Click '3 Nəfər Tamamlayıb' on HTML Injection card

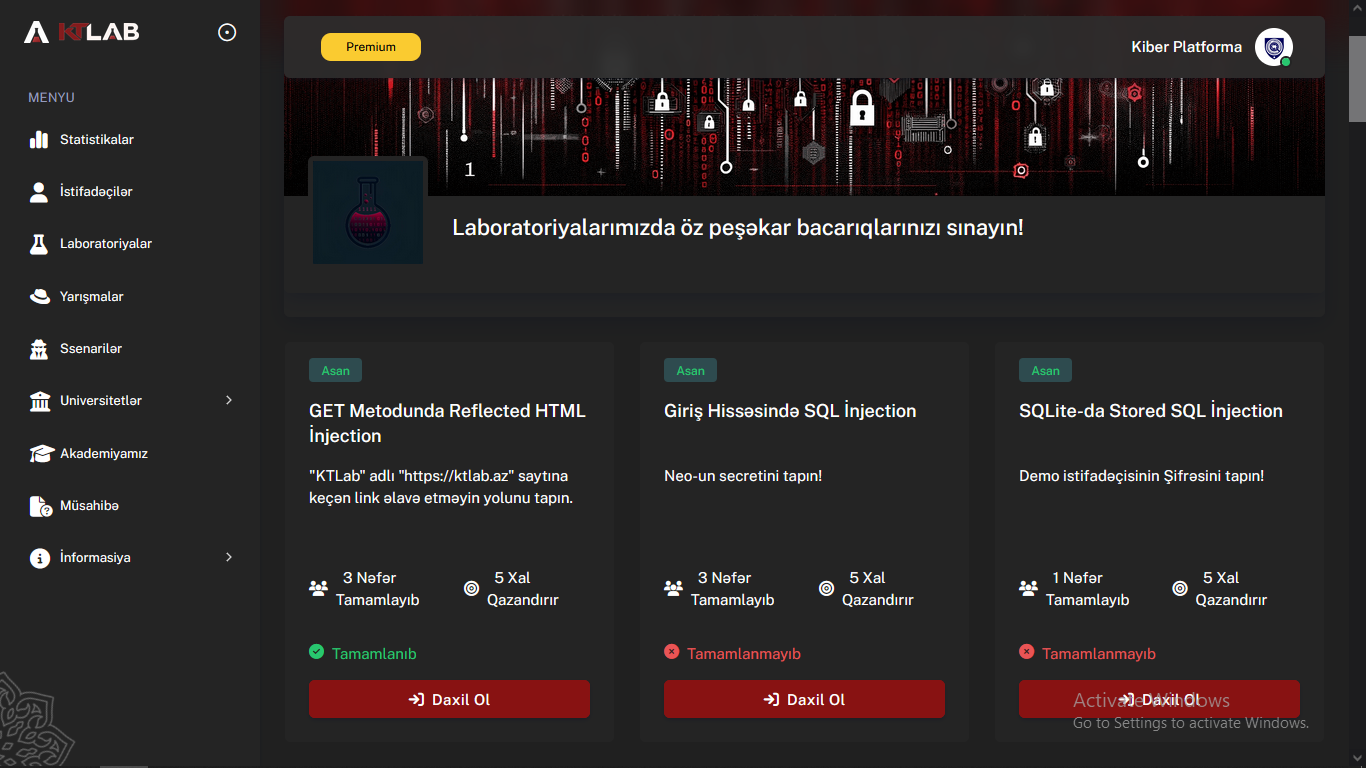377,589
